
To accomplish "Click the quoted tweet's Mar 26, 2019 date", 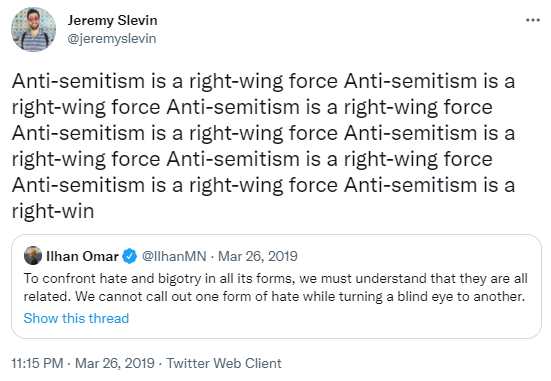I will click(x=258, y=256).
